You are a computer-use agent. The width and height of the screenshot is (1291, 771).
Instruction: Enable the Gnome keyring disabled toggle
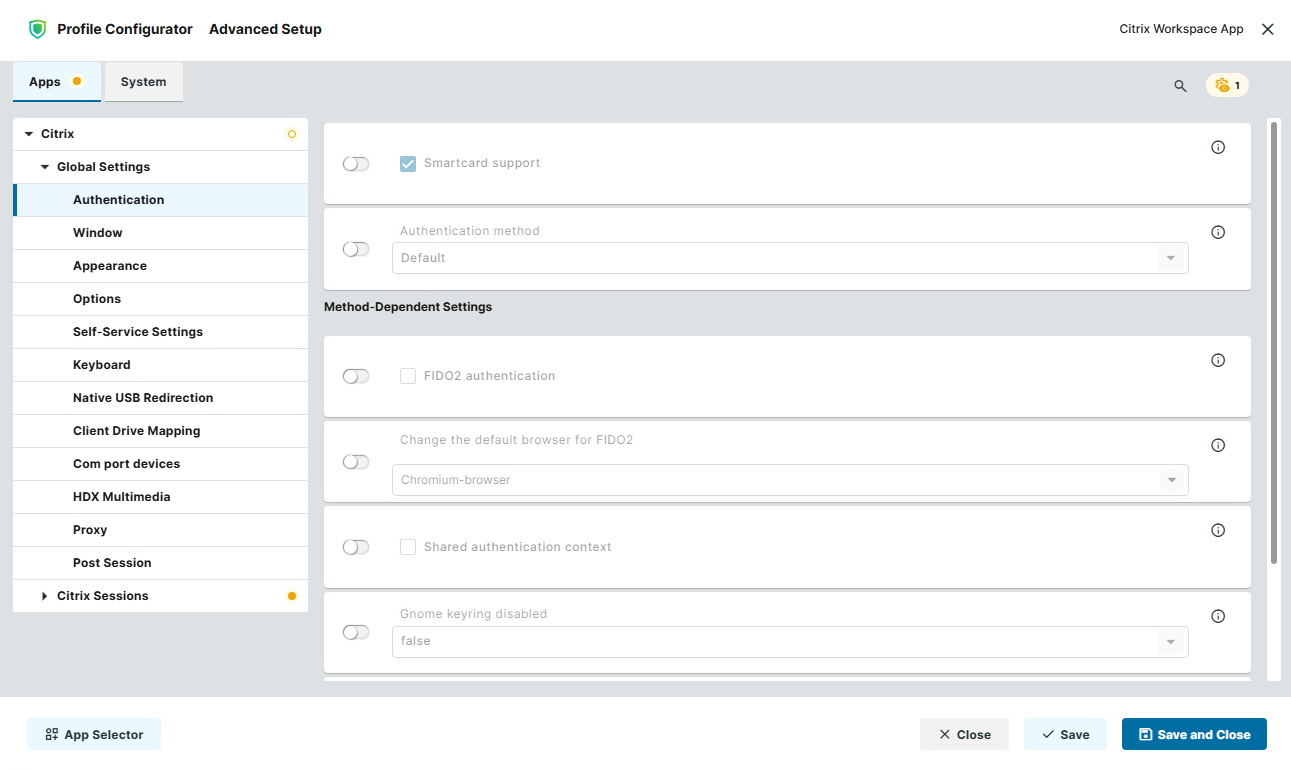pos(356,632)
